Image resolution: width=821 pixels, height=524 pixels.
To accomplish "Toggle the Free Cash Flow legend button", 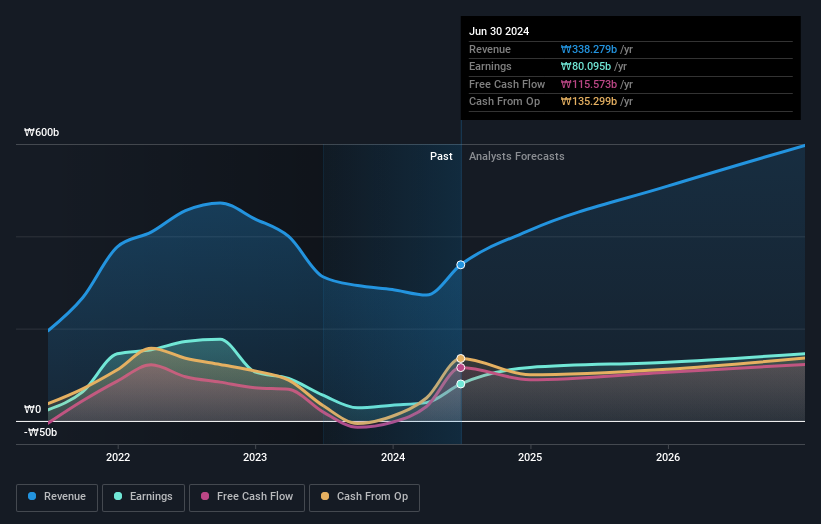I will 247,497.
